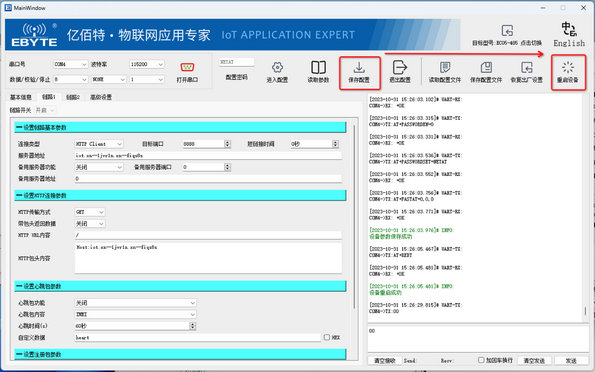Click the 进入配置 gear icon
Image resolution: width=595 pixels, height=372 pixels.
[277, 68]
